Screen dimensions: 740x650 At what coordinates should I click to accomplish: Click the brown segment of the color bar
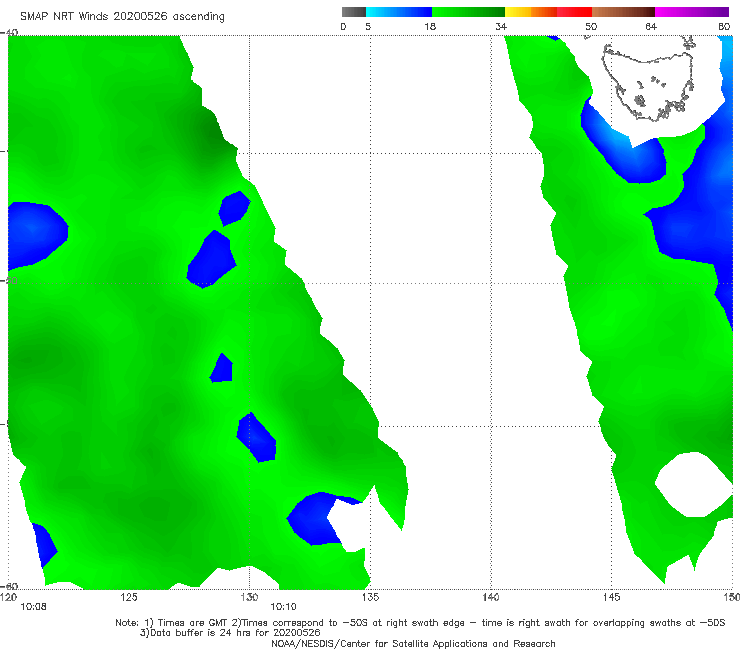click(x=623, y=12)
